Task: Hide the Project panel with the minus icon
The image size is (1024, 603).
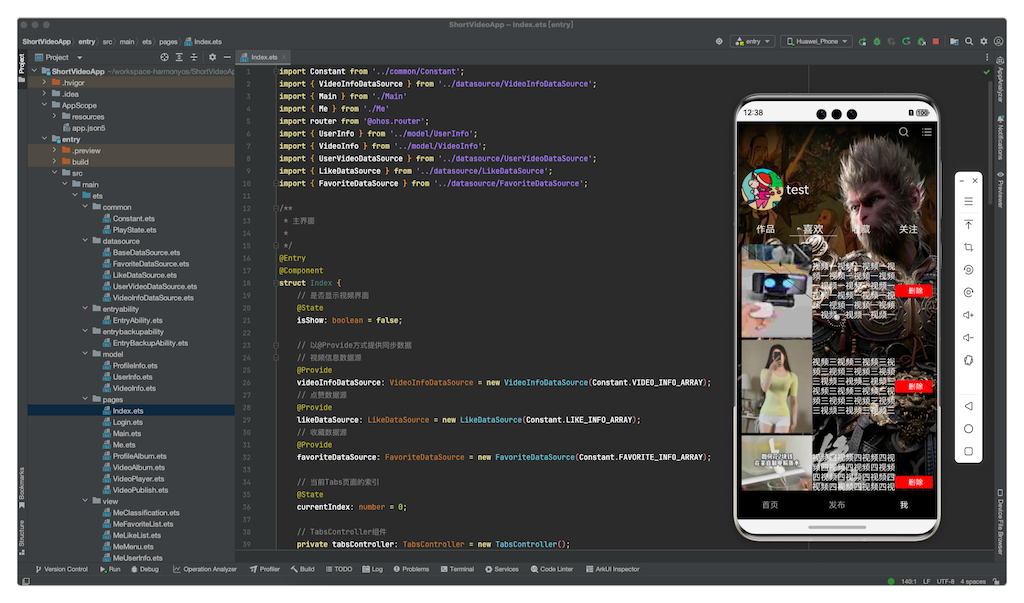Action: click(227, 57)
